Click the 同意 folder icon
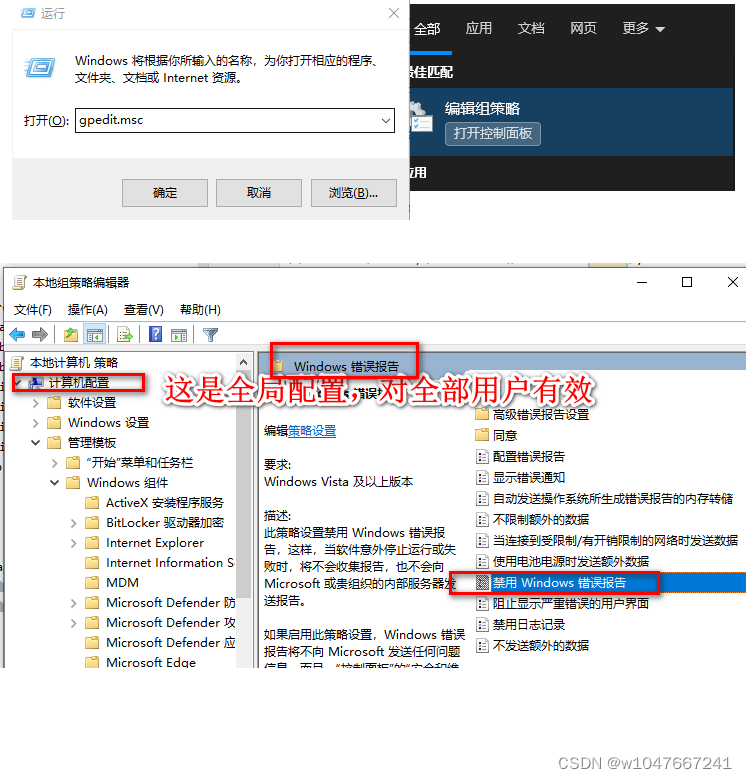The height and width of the screenshot is (779, 747). (482, 435)
